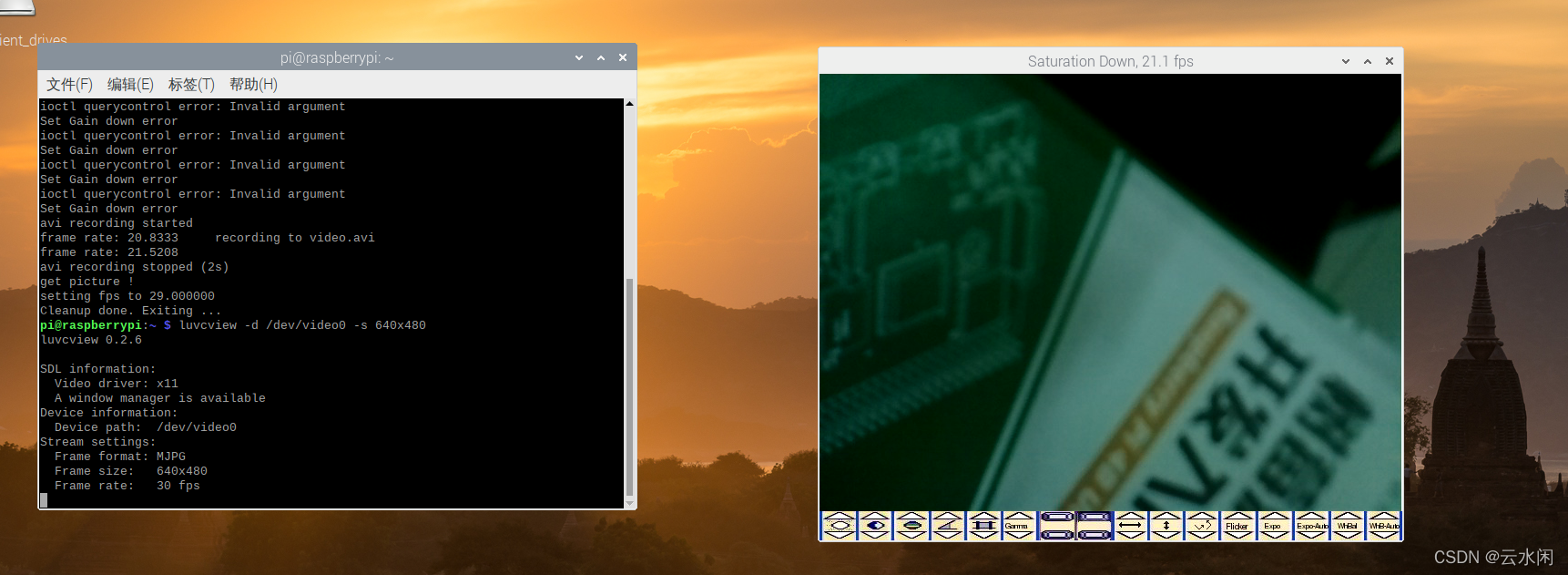
Task: Click the down triangle below Expo-Auto
Action: tap(1310, 535)
